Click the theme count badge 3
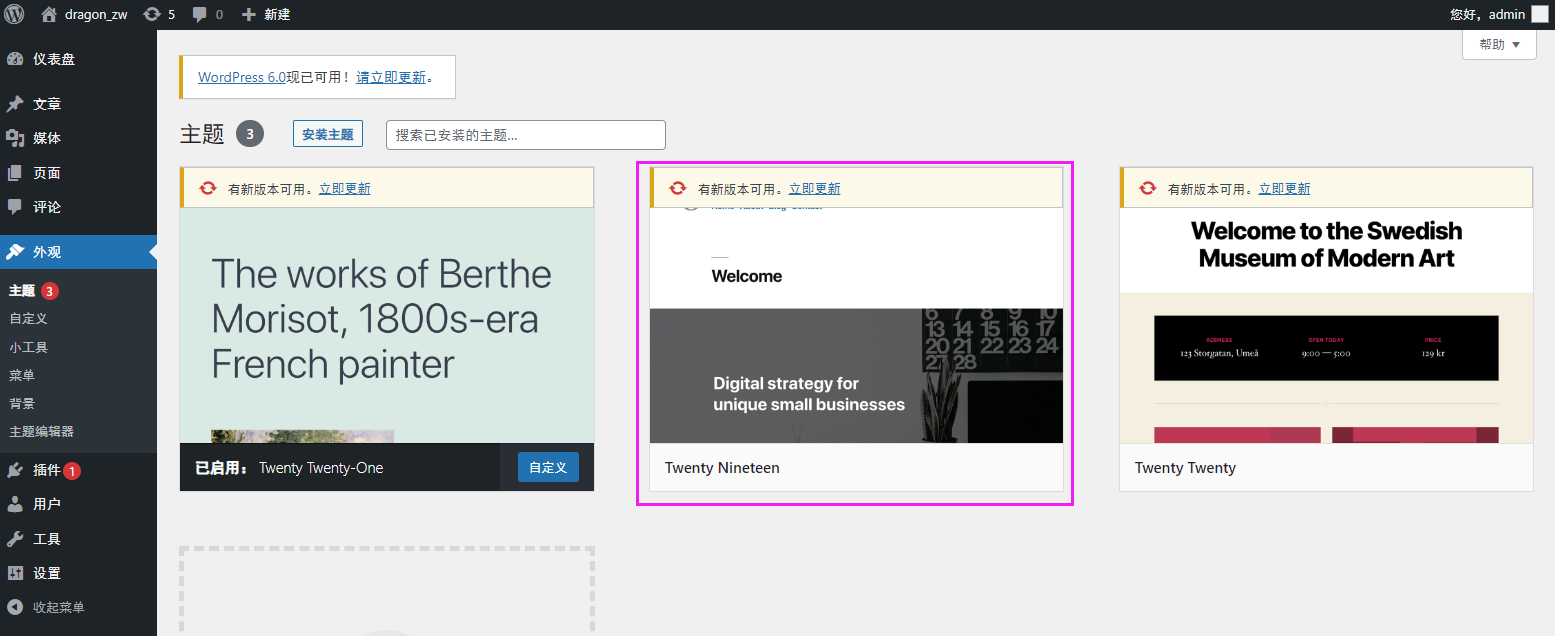The height and width of the screenshot is (636, 1555). (x=250, y=134)
